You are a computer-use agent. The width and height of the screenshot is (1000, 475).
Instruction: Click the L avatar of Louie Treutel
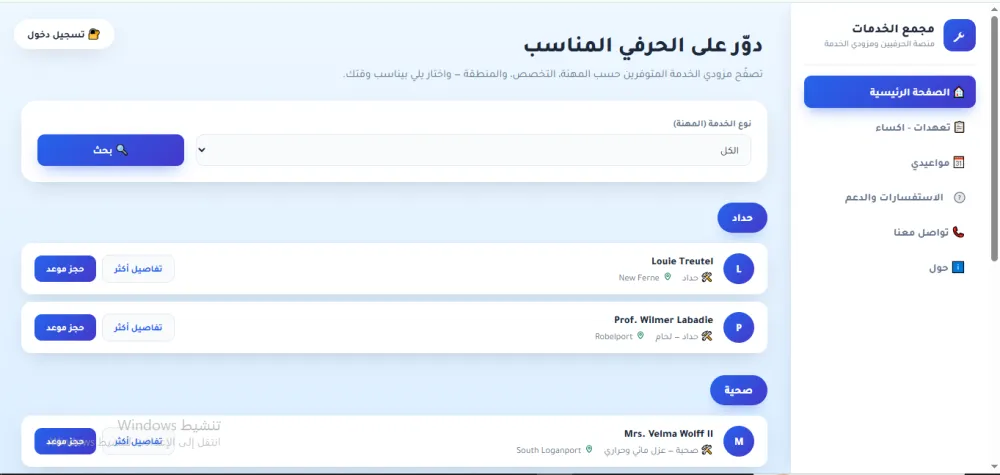(x=739, y=269)
